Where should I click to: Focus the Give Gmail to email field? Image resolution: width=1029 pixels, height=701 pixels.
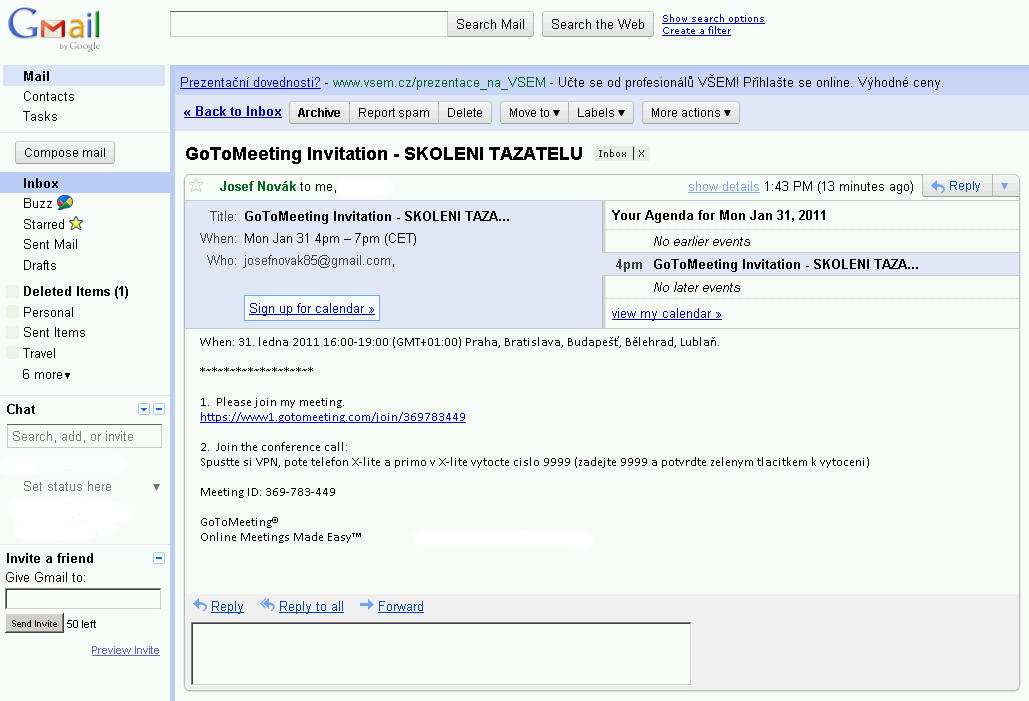tap(83, 599)
